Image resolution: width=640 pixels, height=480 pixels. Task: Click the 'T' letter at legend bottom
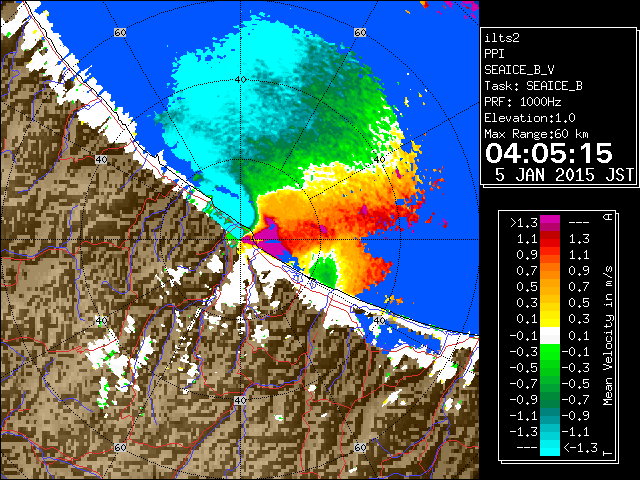pos(608,453)
